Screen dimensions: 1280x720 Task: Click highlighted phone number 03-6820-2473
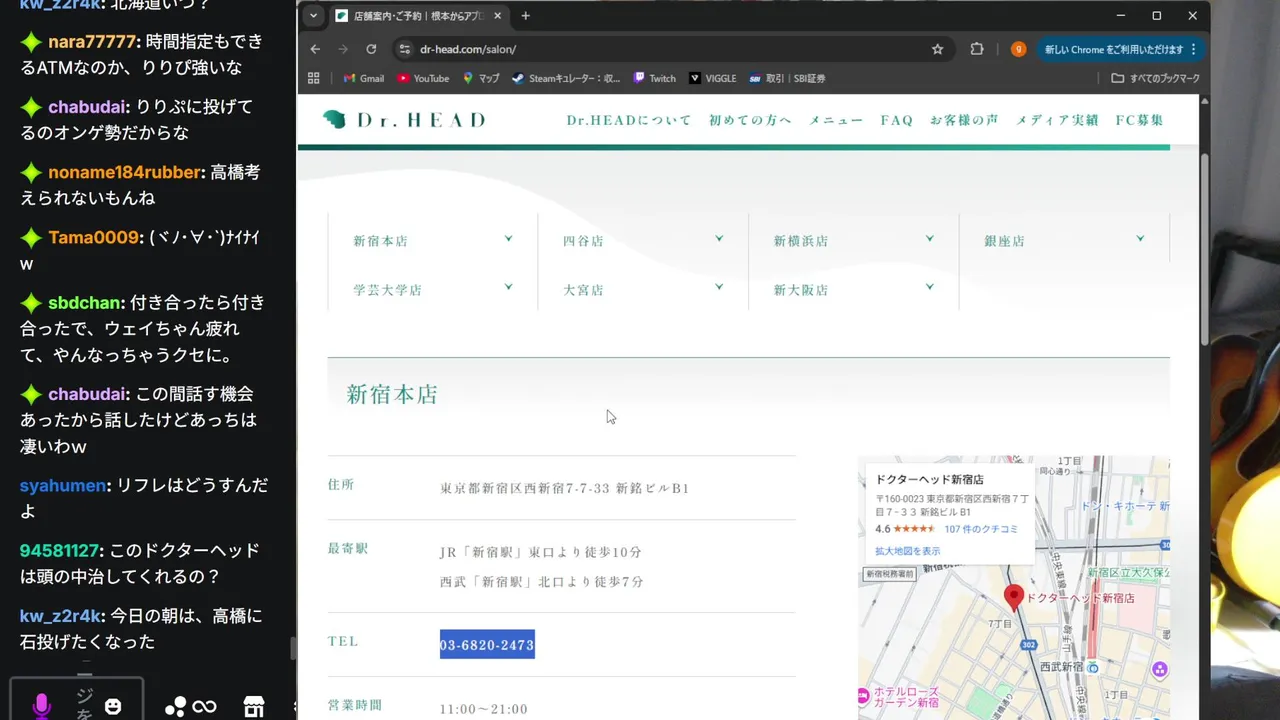[x=487, y=645]
